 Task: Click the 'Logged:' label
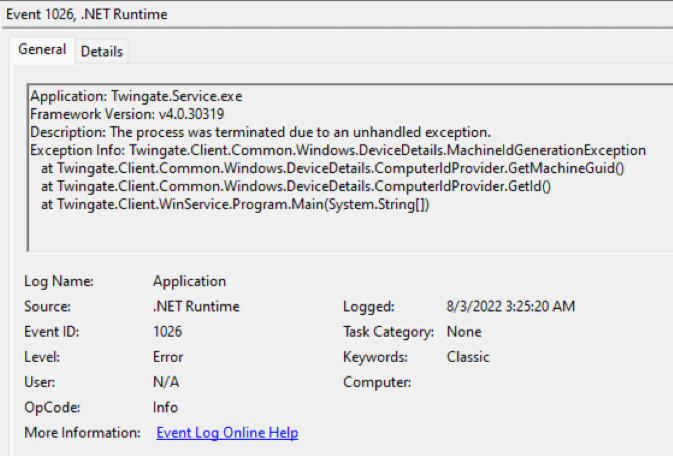pyautogui.click(x=369, y=307)
